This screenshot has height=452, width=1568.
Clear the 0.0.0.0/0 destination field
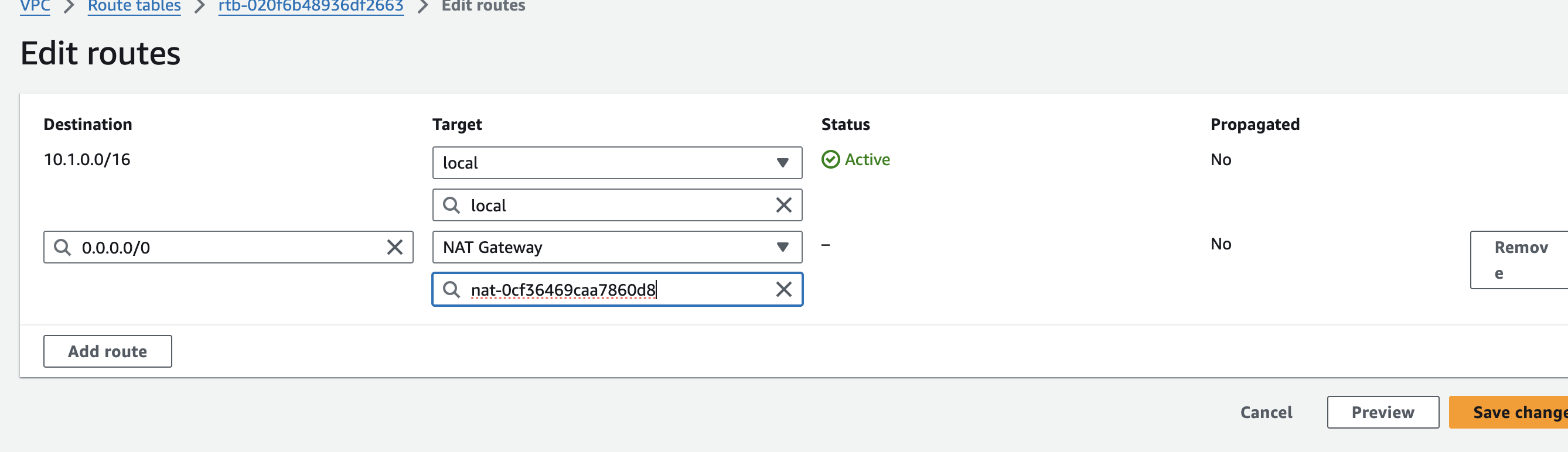click(x=394, y=247)
